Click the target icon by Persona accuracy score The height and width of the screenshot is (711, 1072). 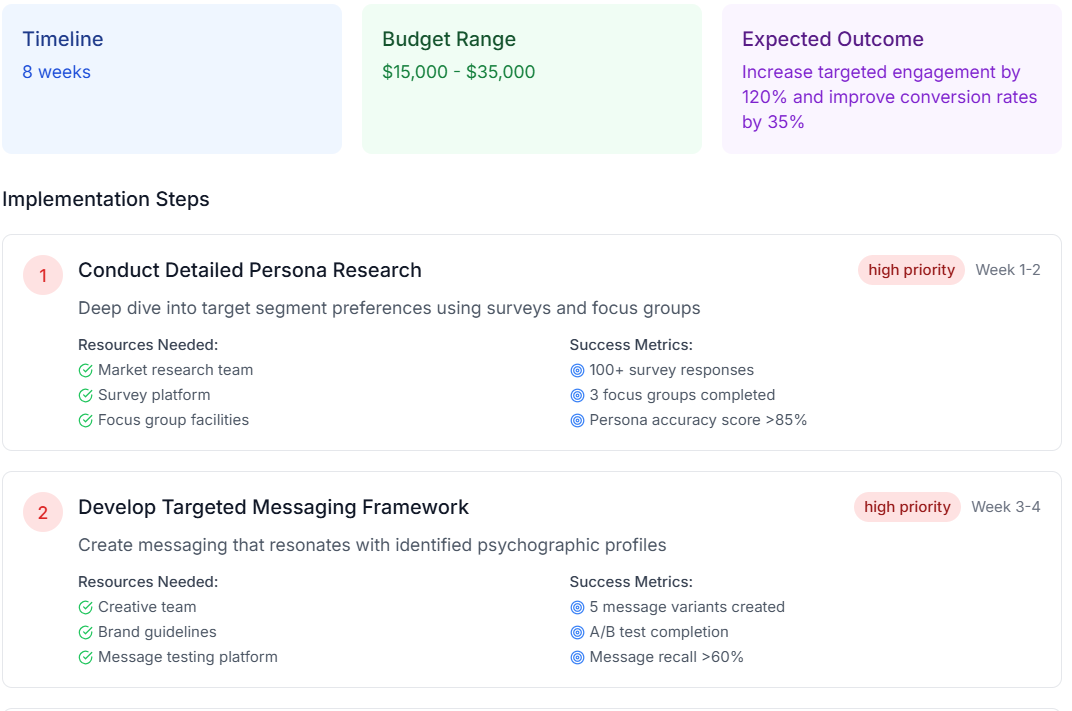click(x=577, y=420)
